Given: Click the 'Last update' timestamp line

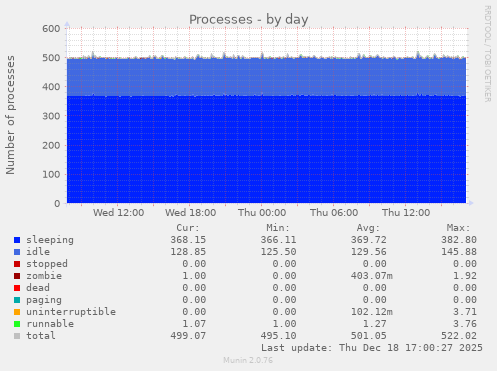Looking at the screenshot, I should point(372,348).
